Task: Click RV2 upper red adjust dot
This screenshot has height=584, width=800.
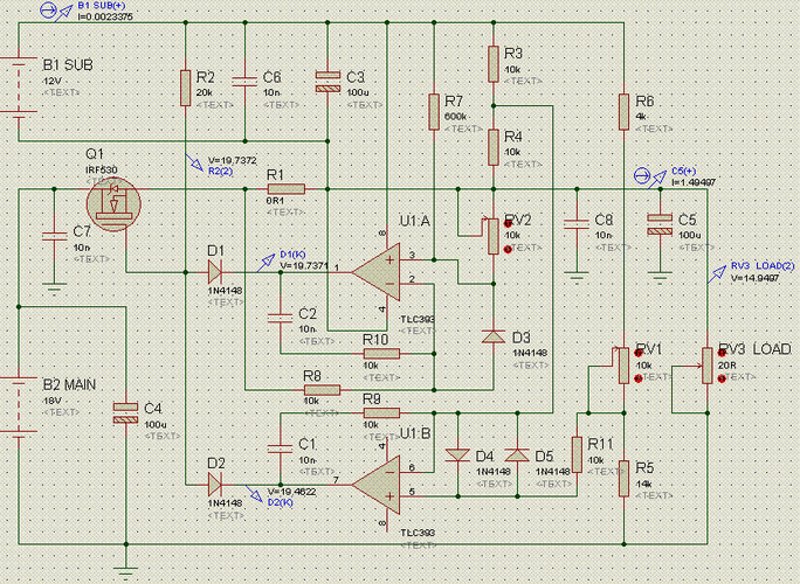Action: pos(508,223)
